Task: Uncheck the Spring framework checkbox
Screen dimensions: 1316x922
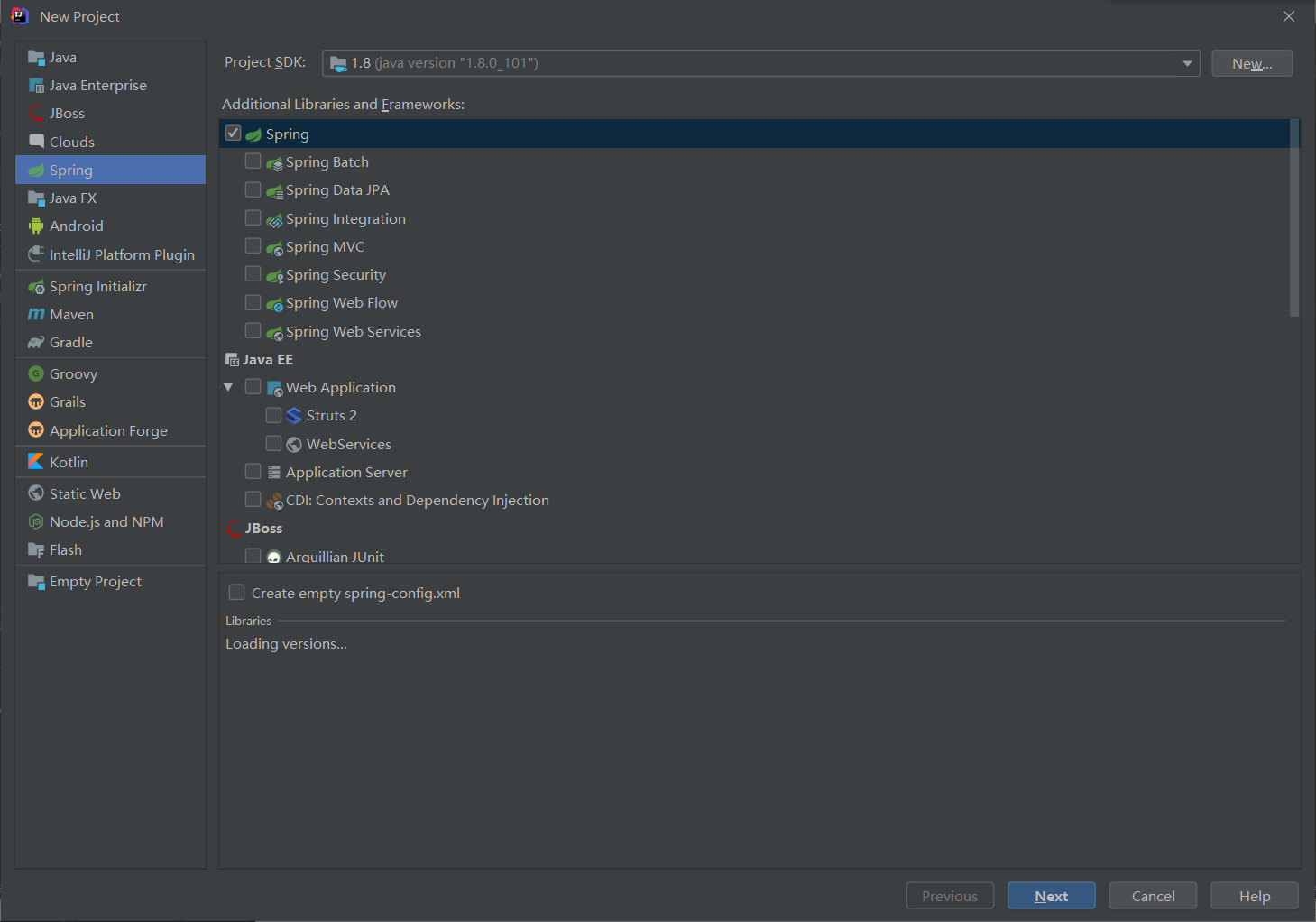Action: click(x=233, y=134)
